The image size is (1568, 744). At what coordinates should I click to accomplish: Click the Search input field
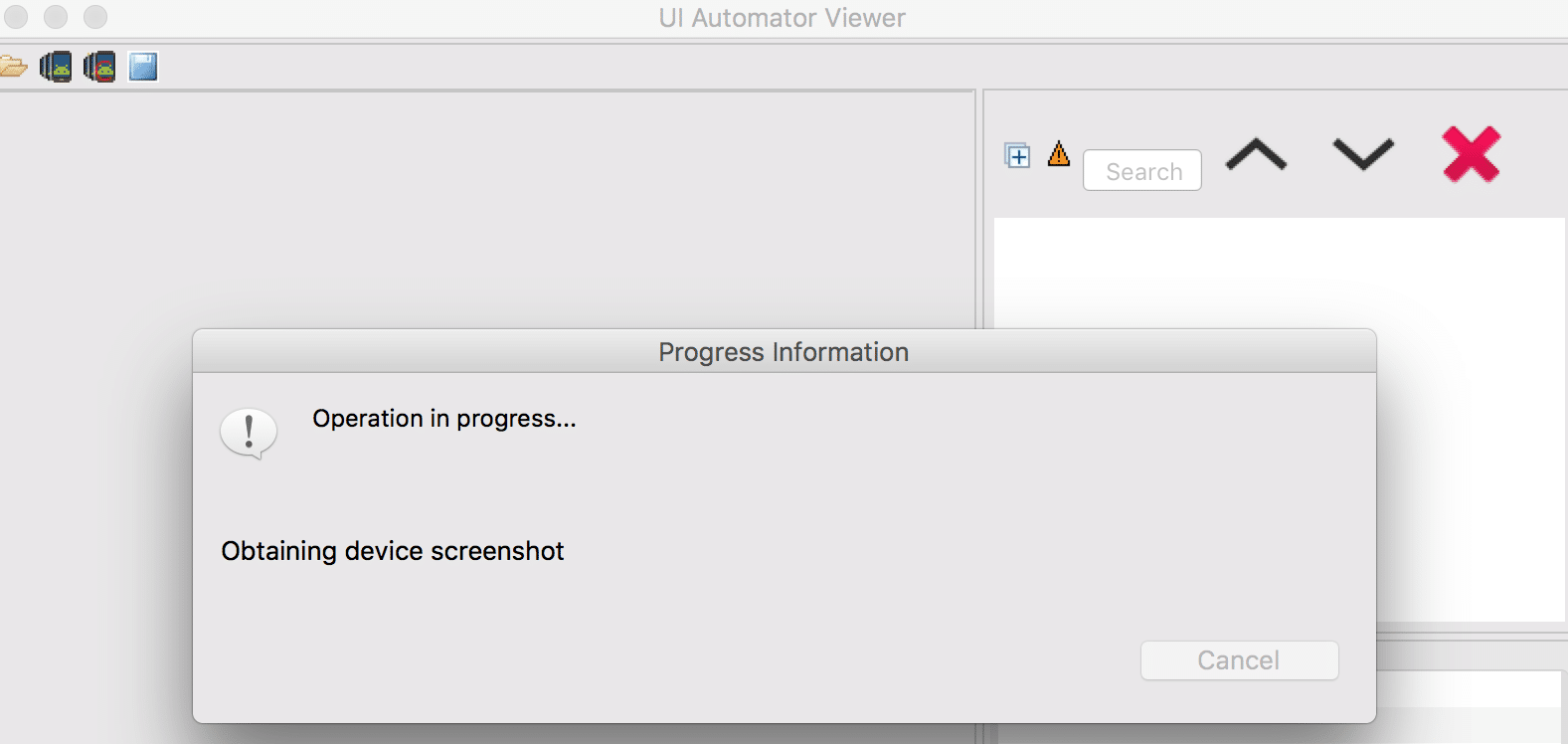[x=1141, y=171]
